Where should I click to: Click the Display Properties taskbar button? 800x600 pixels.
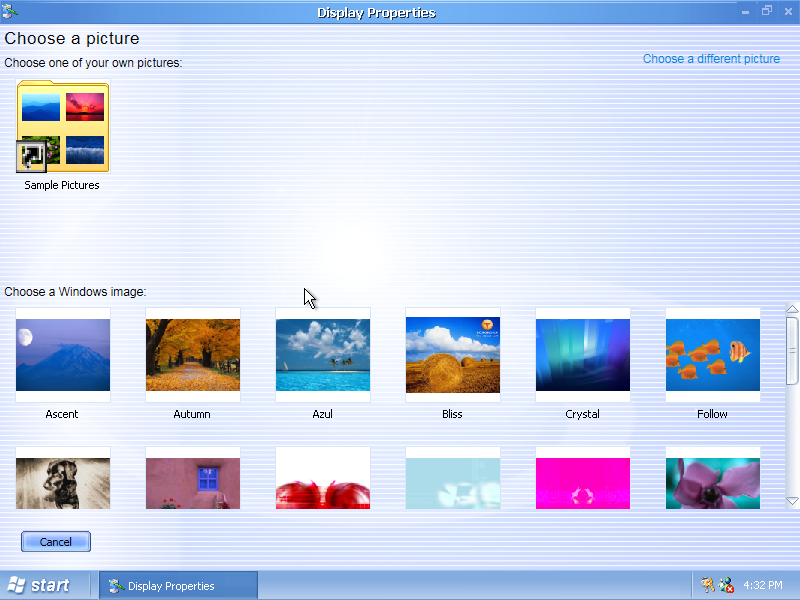click(x=178, y=586)
